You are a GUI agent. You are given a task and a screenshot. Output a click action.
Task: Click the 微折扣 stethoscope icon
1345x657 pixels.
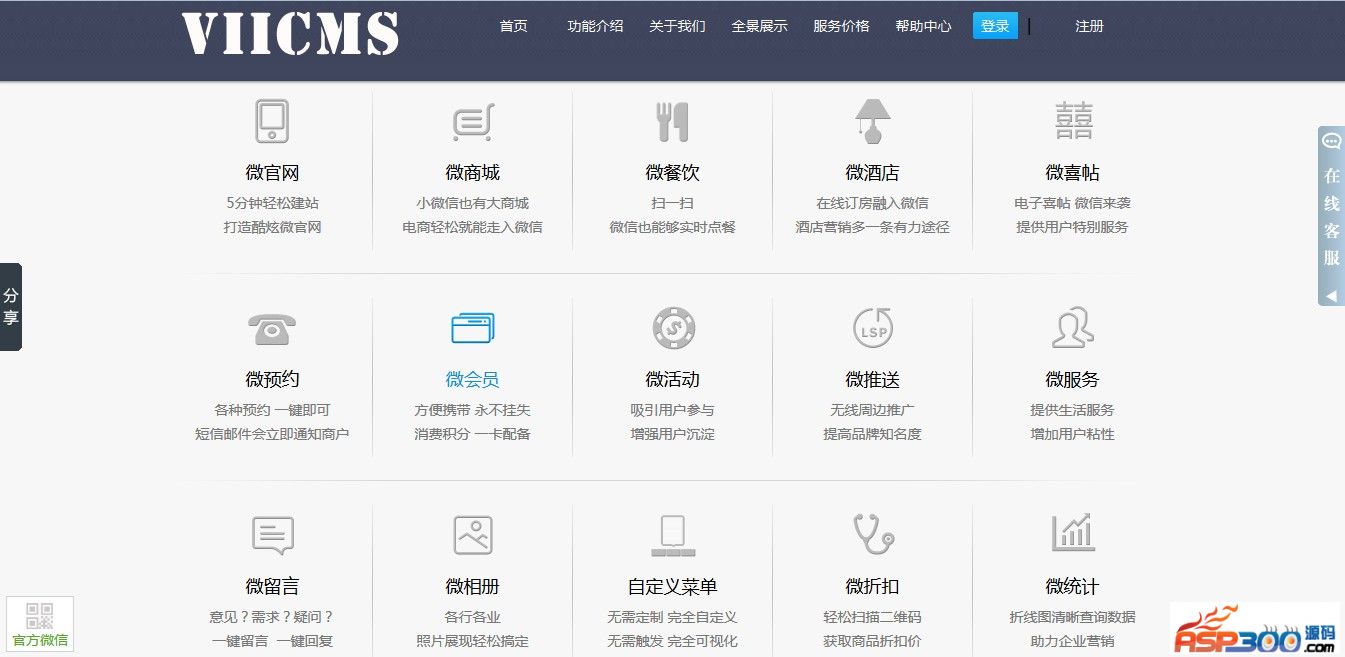click(x=873, y=534)
